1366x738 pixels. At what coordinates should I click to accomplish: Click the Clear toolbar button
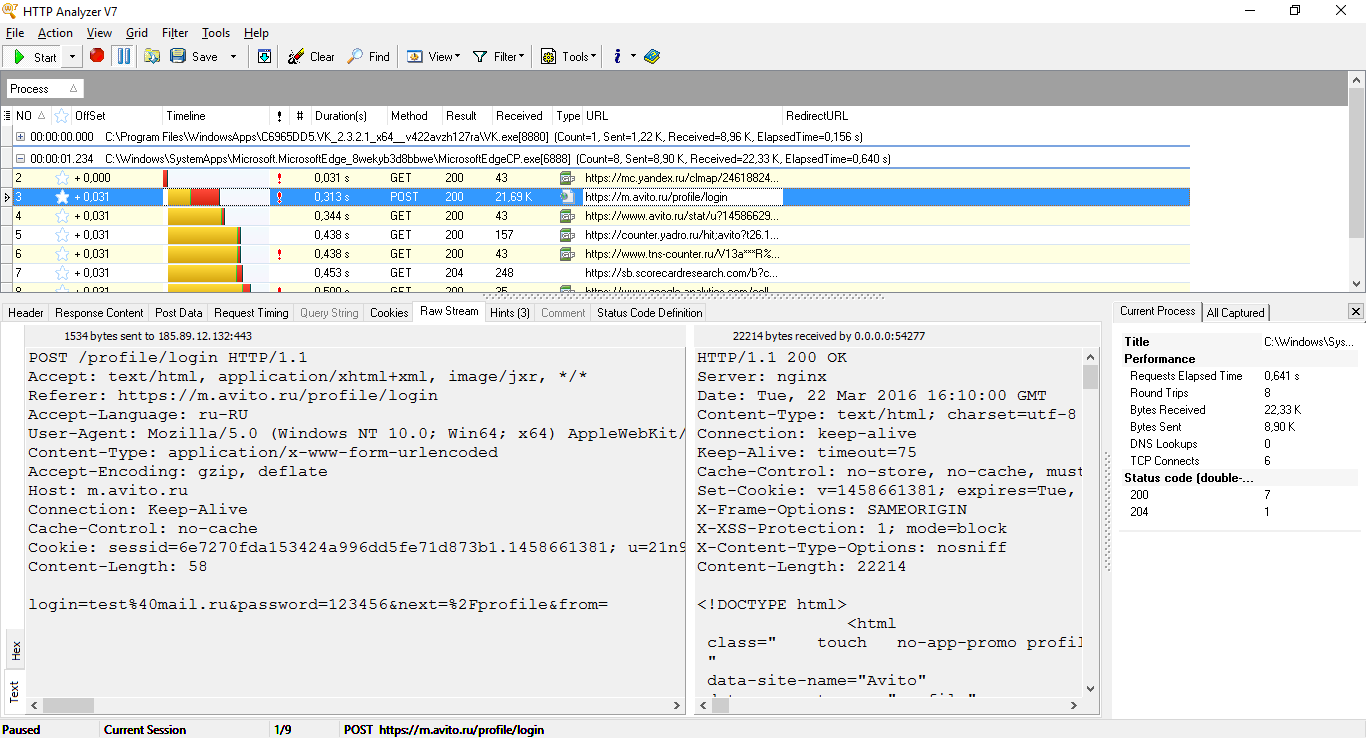pyautogui.click(x=311, y=57)
